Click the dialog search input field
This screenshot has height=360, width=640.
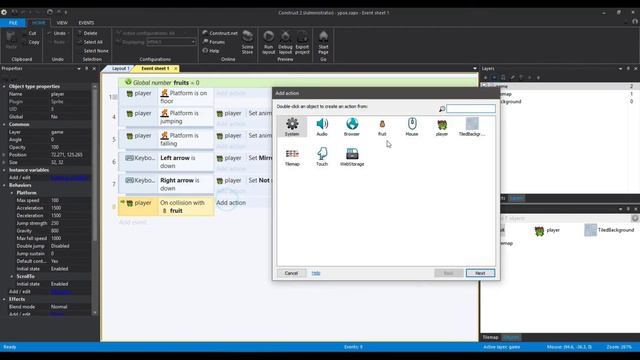pyautogui.click(x=471, y=109)
